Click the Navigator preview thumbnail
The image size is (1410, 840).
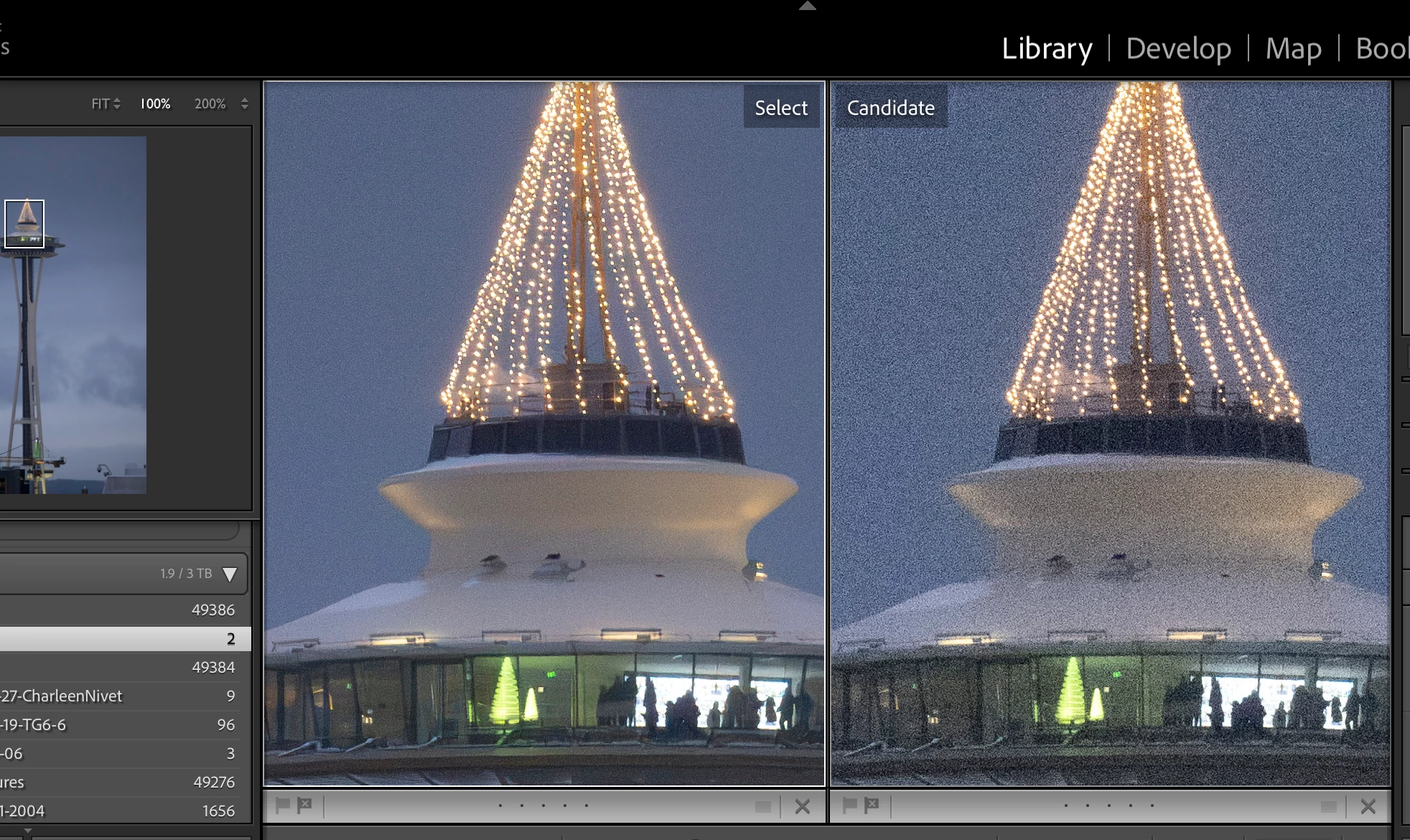(x=73, y=314)
